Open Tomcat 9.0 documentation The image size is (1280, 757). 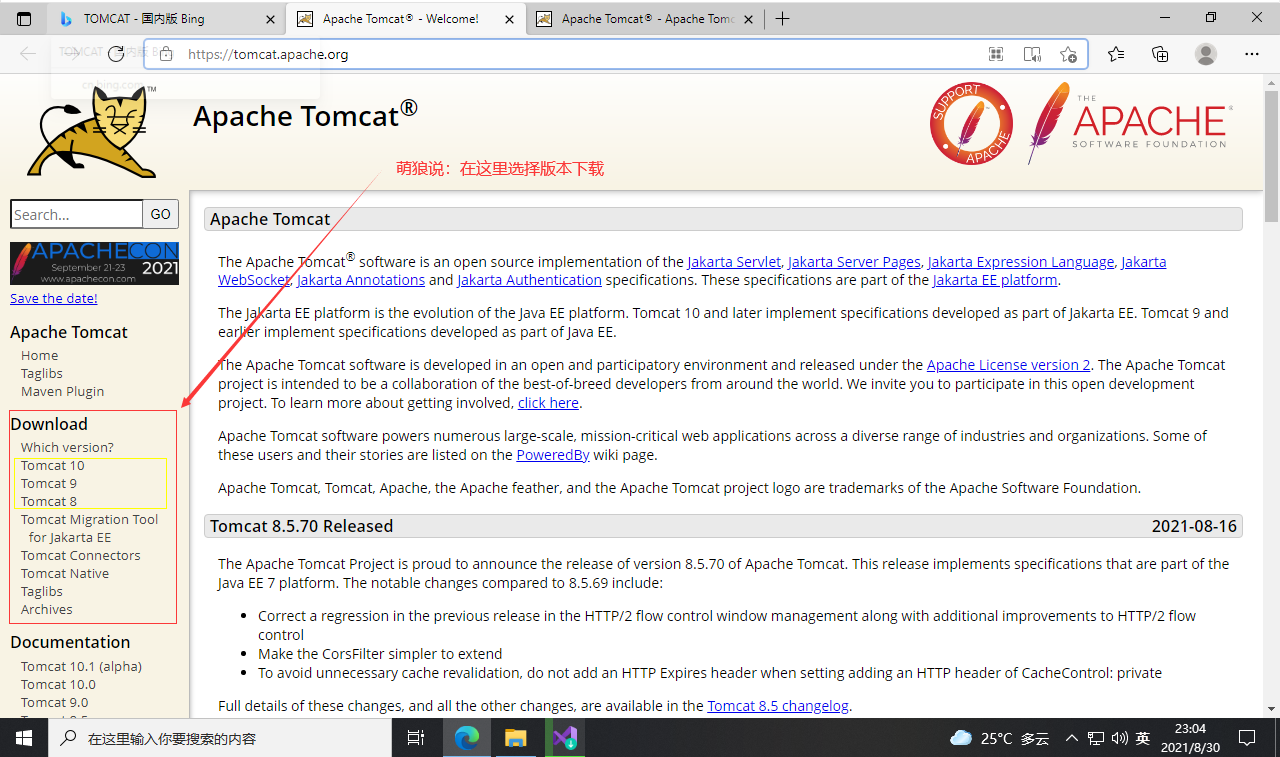(x=54, y=702)
